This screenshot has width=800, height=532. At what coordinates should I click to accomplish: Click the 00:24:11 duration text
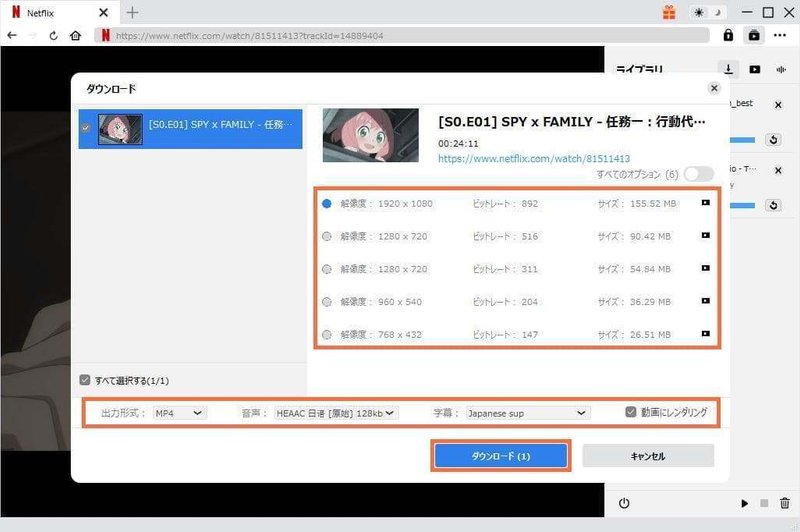pyautogui.click(x=458, y=143)
